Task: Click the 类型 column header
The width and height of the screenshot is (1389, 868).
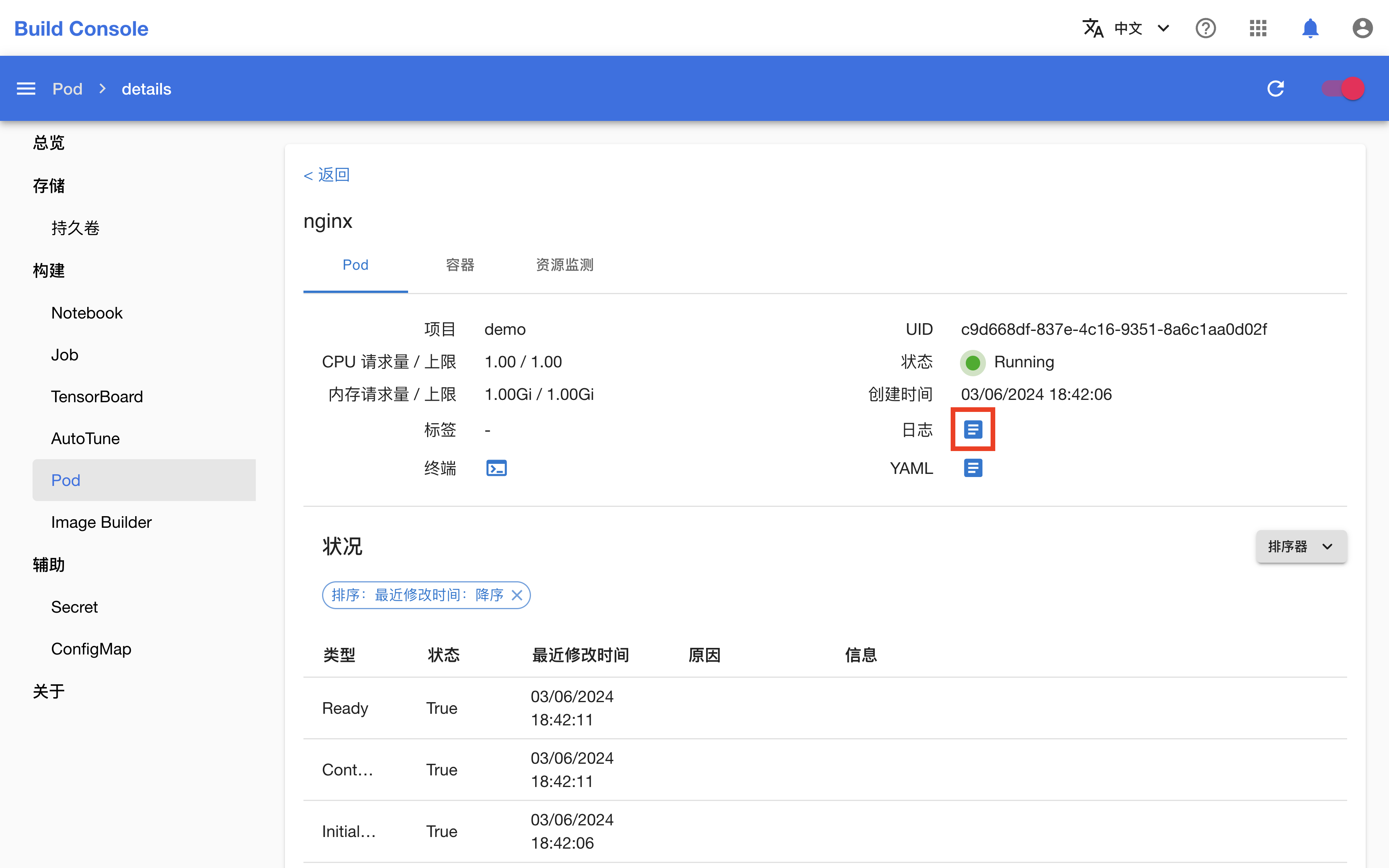Action: 339,655
